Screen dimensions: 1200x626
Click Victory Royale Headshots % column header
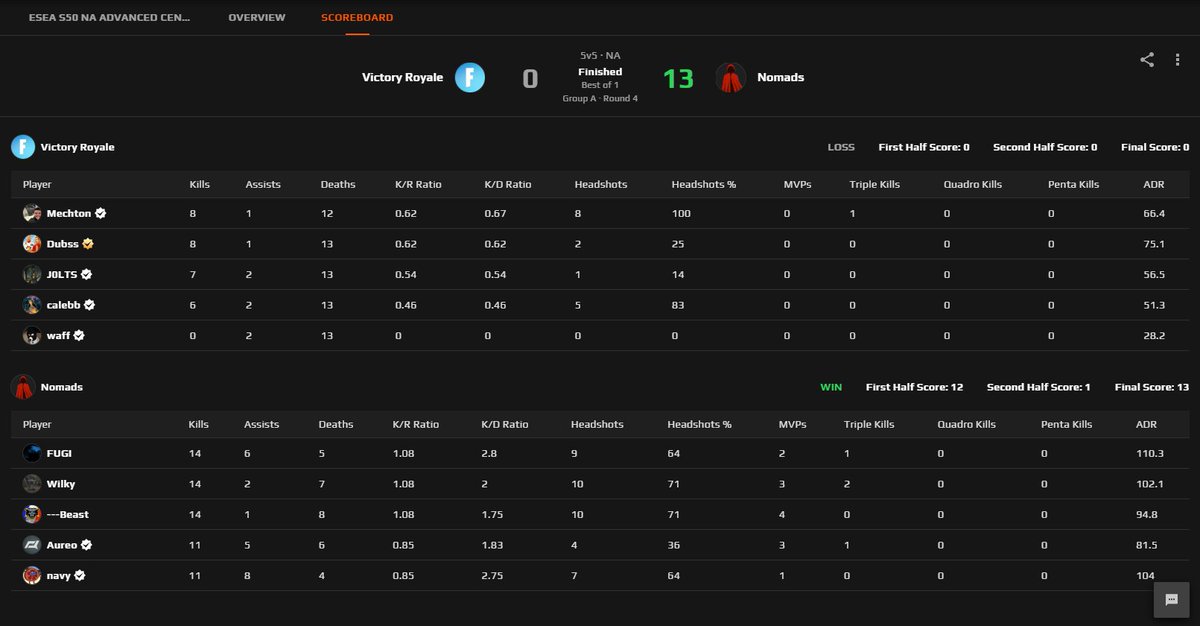703,184
